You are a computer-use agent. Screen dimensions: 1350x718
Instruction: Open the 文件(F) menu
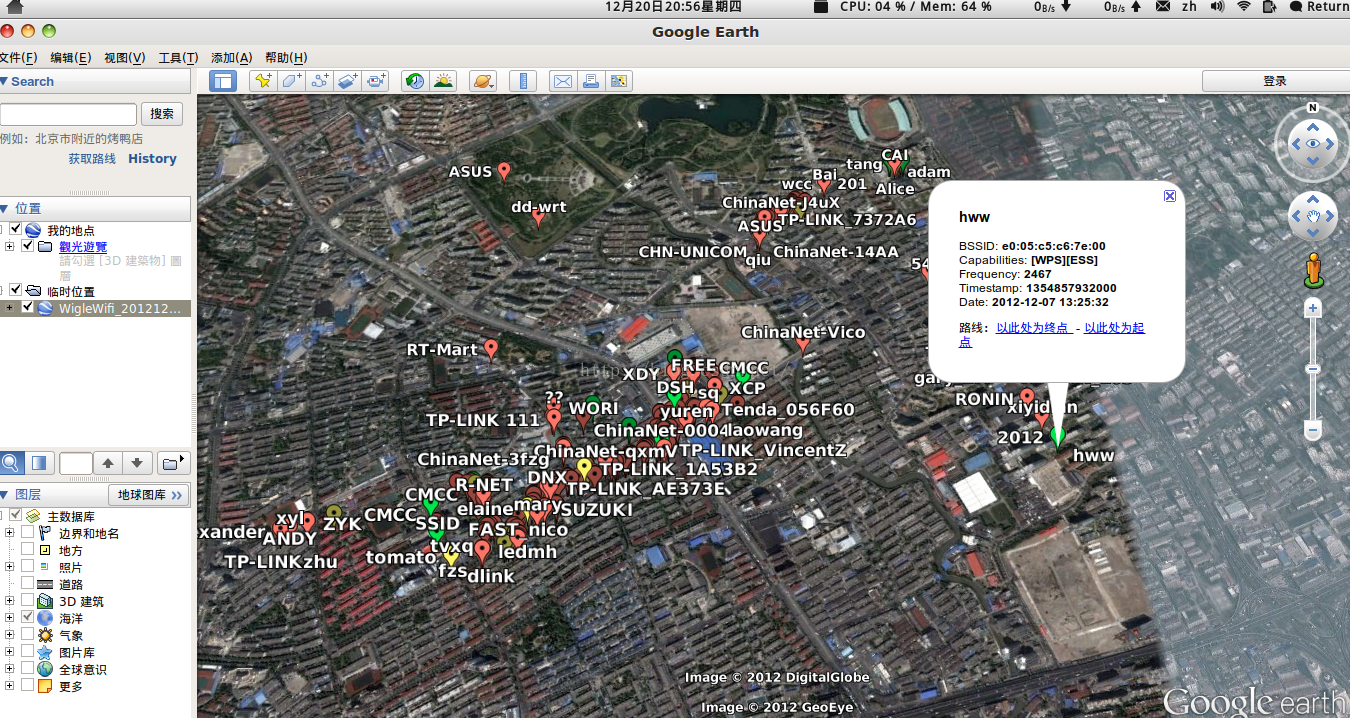(x=18, y=58)
